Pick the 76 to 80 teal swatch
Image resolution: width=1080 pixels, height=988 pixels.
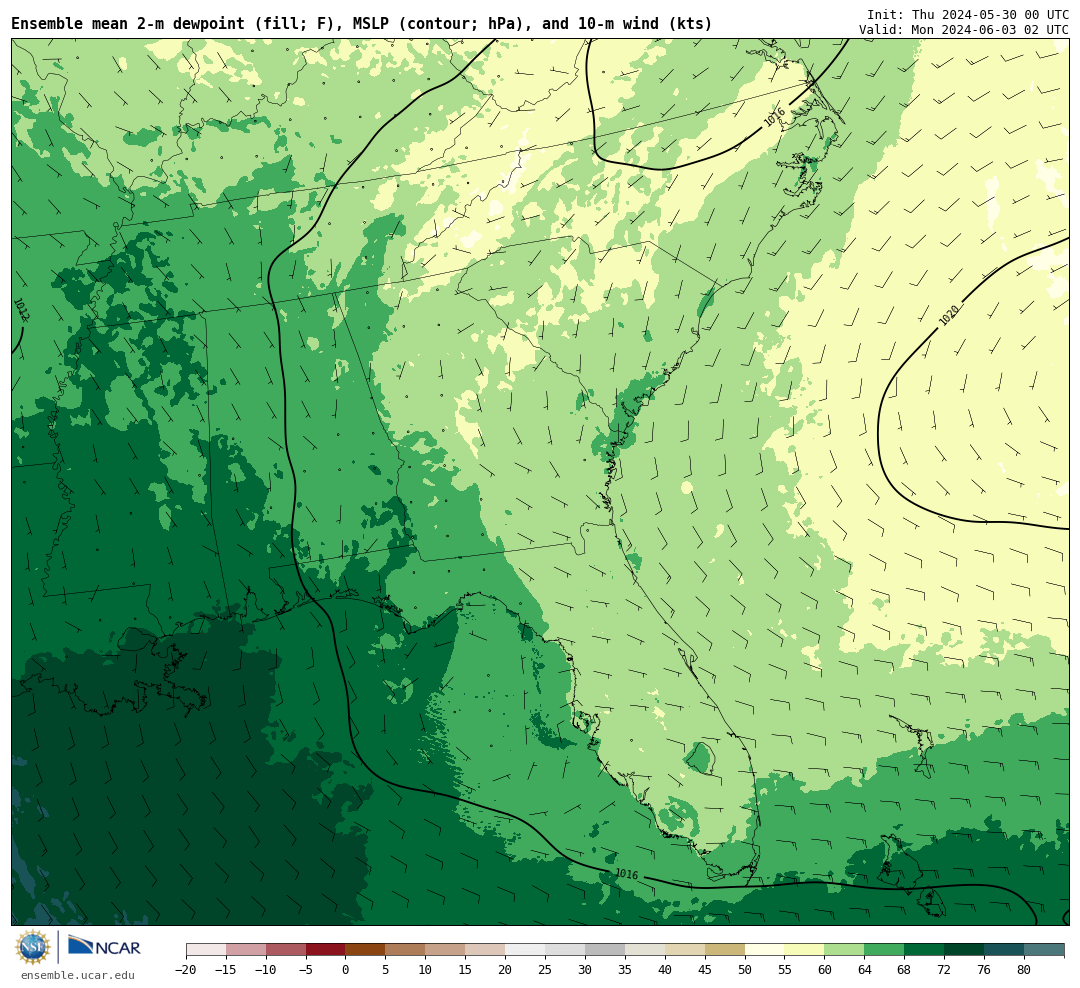[x=1005, y=950]
